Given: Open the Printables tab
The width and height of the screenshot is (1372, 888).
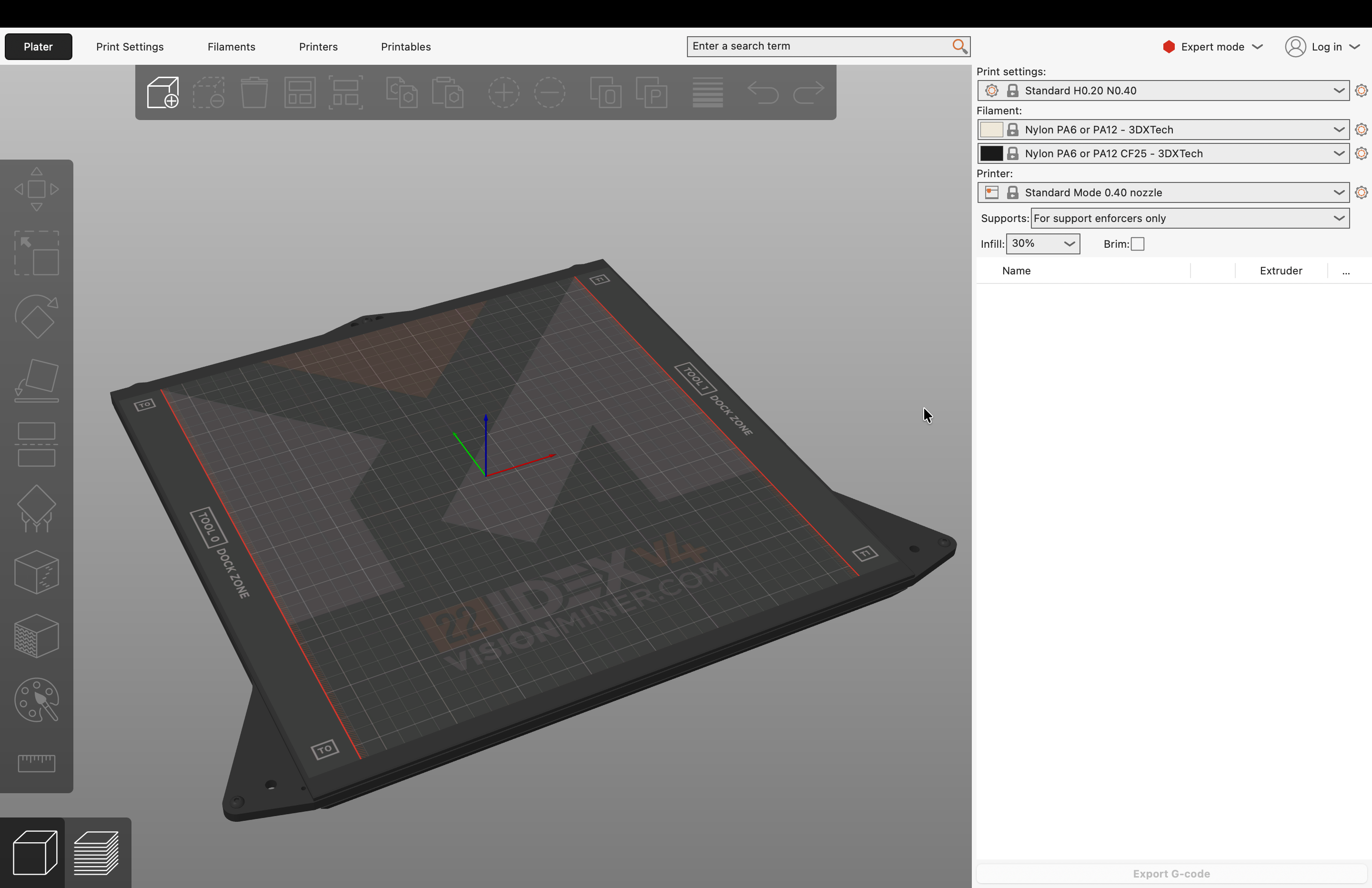Looking at the screenshot, I should tap(406, 47).
